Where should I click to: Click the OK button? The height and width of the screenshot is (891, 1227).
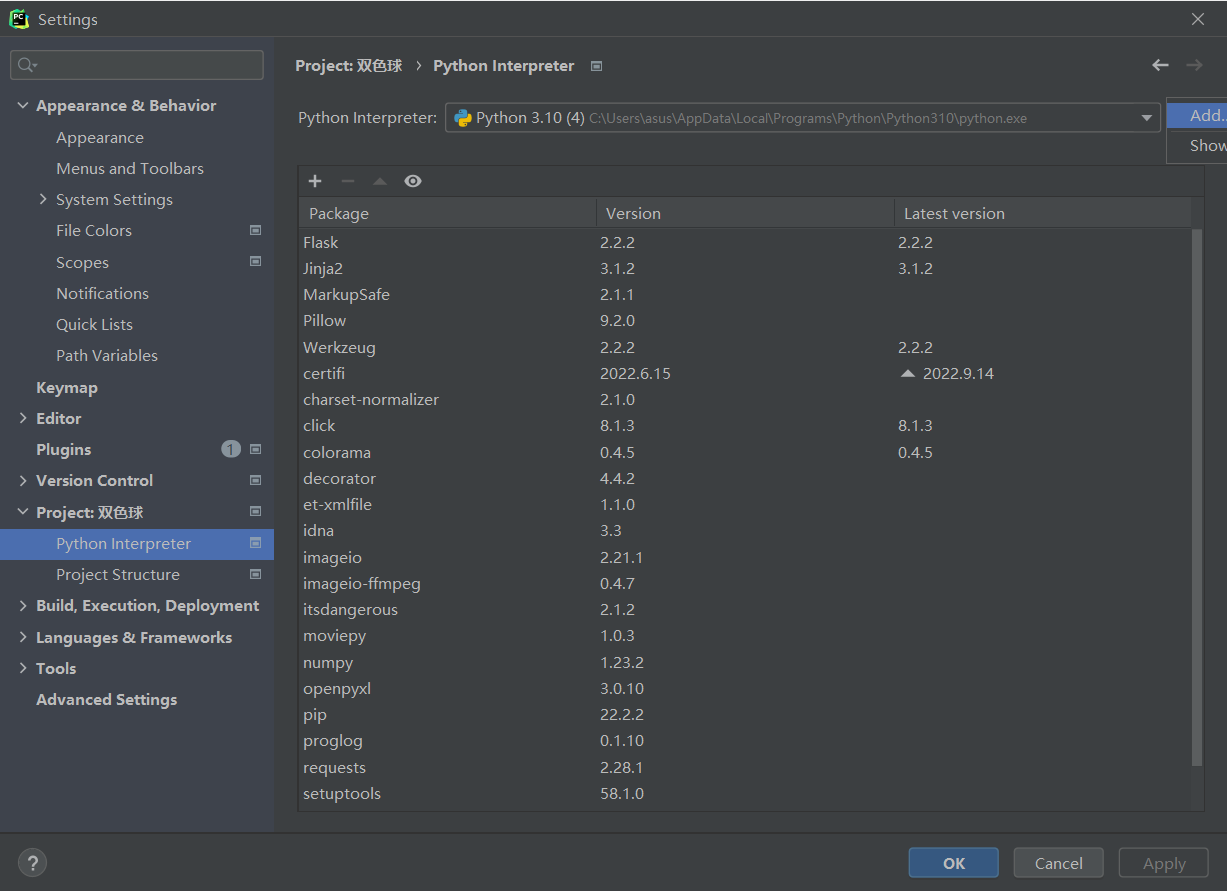[953, 863]
